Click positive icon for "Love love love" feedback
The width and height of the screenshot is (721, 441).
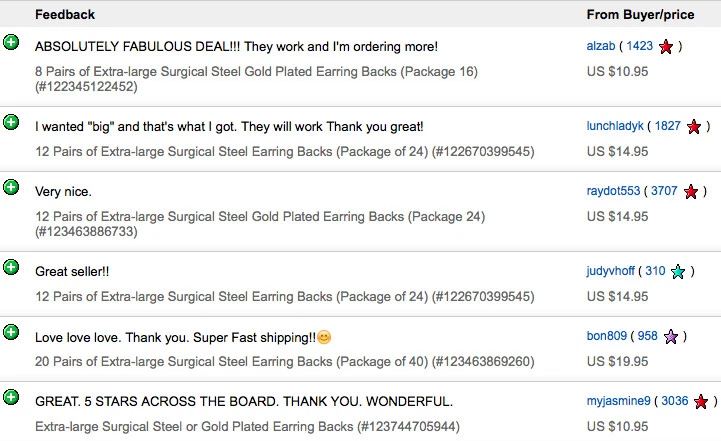click(x=11, y=332)
